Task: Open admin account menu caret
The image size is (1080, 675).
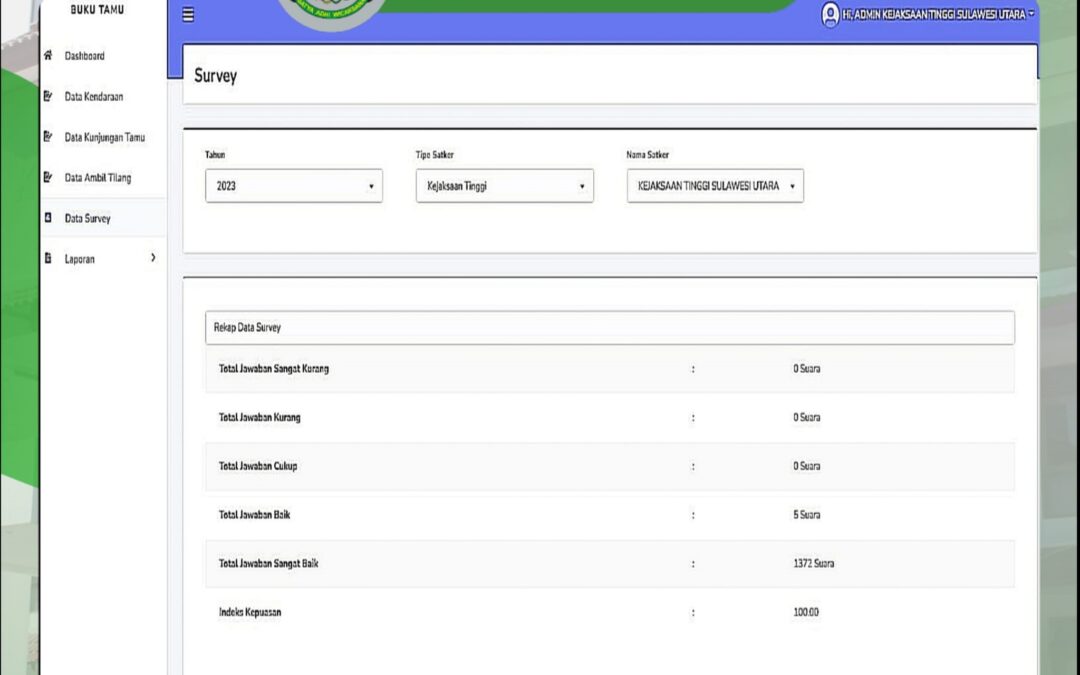Action: tap(1031, 14)
